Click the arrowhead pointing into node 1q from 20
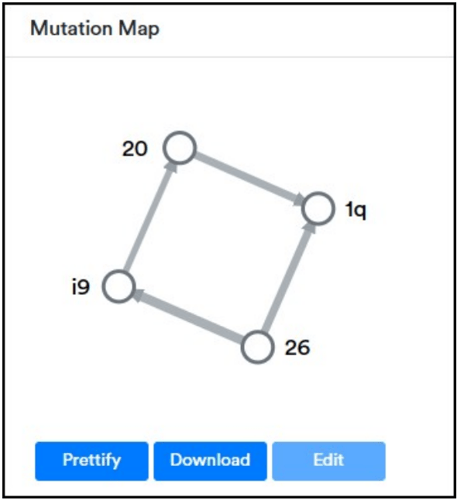This screenshot has height=500, width=457. pos(298,199)
